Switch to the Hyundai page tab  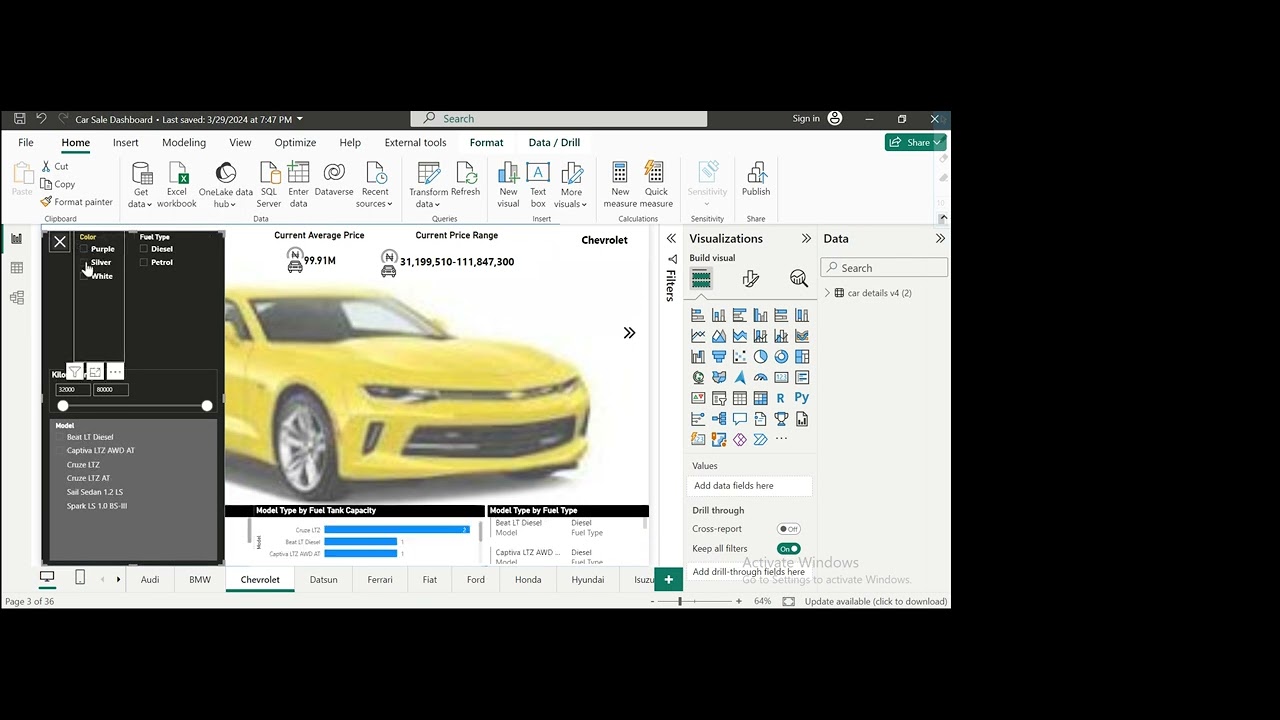coord(588,580)
